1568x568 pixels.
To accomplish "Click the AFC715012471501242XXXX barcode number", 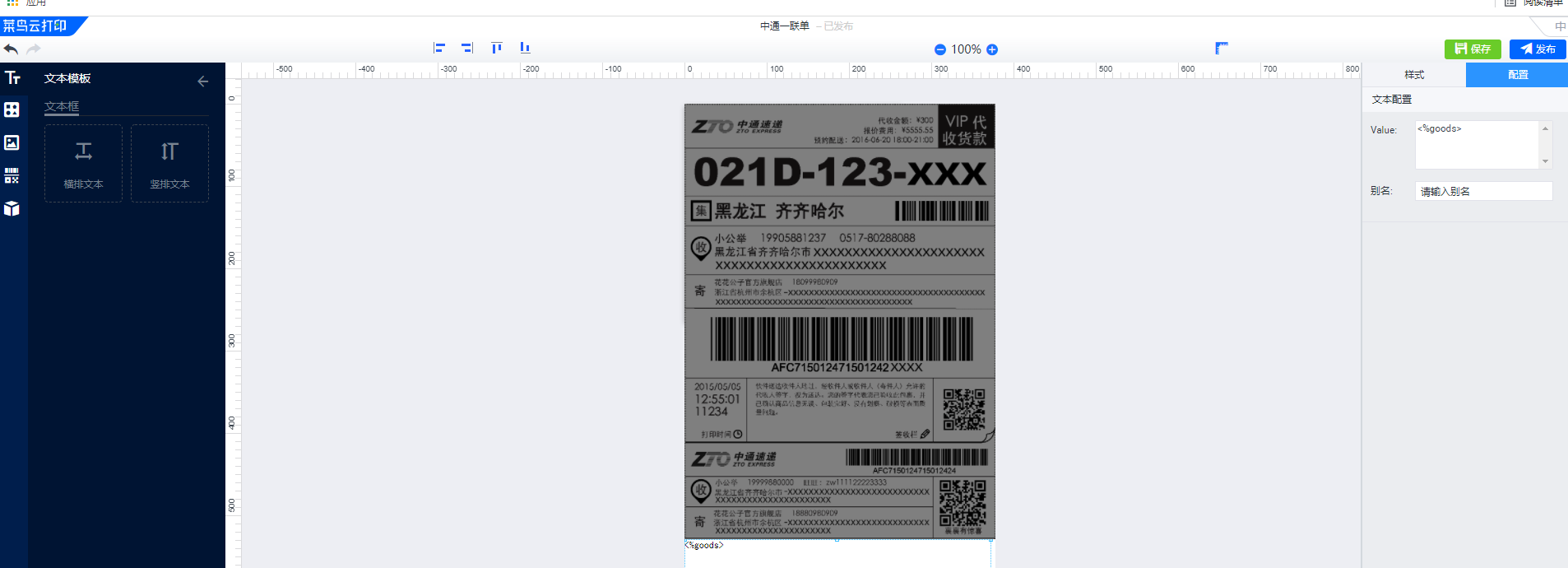I will pos(847,367).
